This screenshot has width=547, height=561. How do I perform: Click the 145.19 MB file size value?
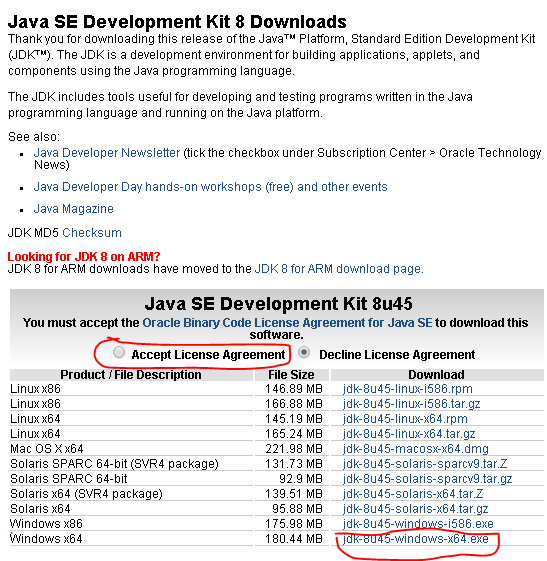pyautogui.click(x=294, y=419)
